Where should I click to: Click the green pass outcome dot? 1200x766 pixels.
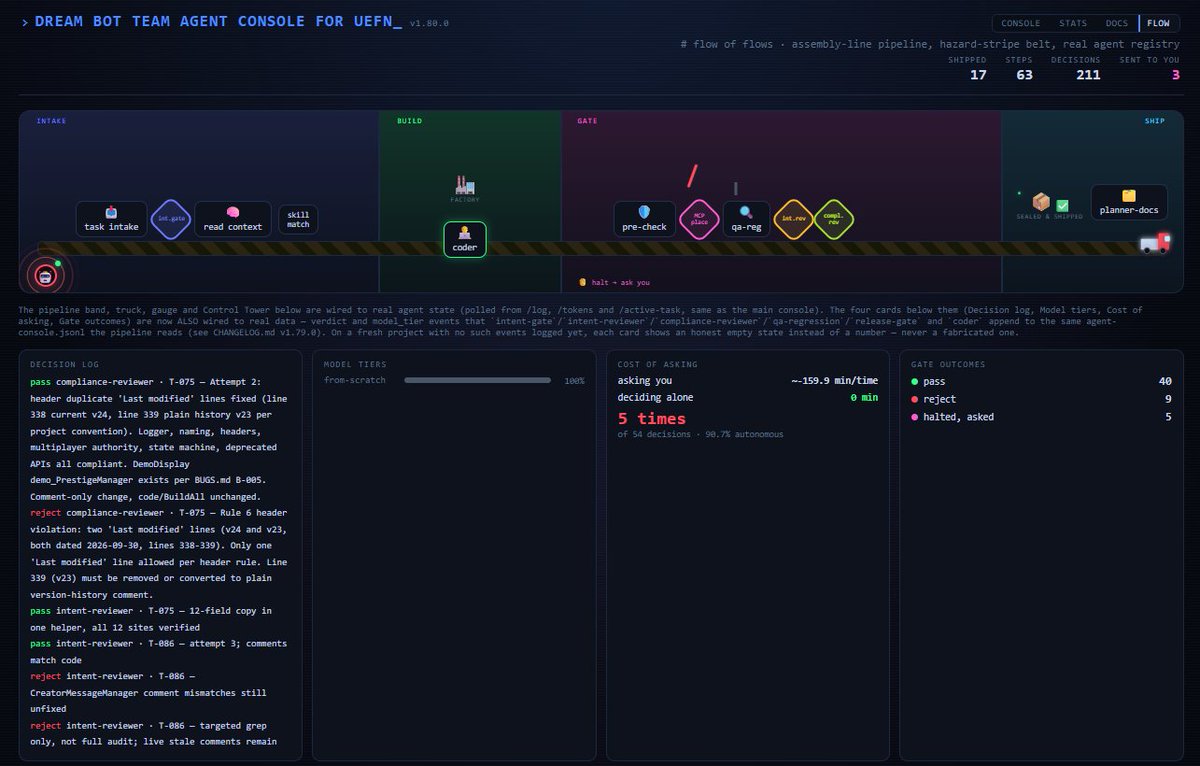click(915, 381)
